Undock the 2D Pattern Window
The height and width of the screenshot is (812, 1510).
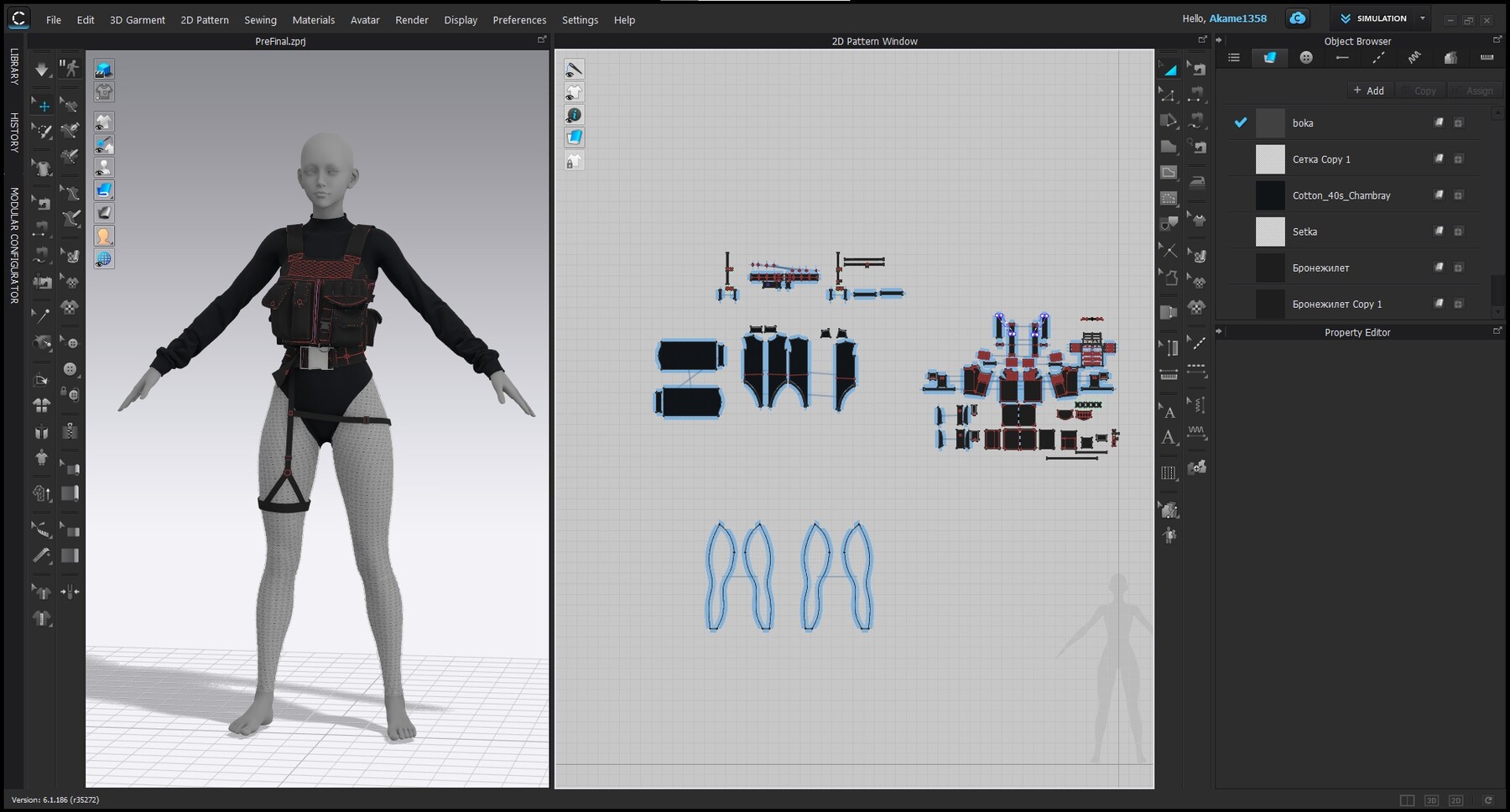click(1202, 39)
